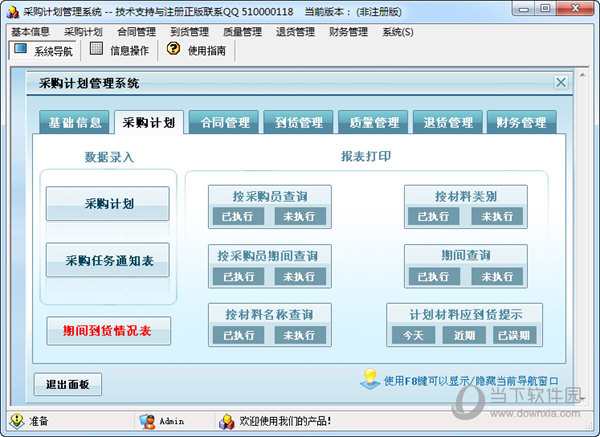Open the 到货管理 menu in menu bar

point(189,32)
